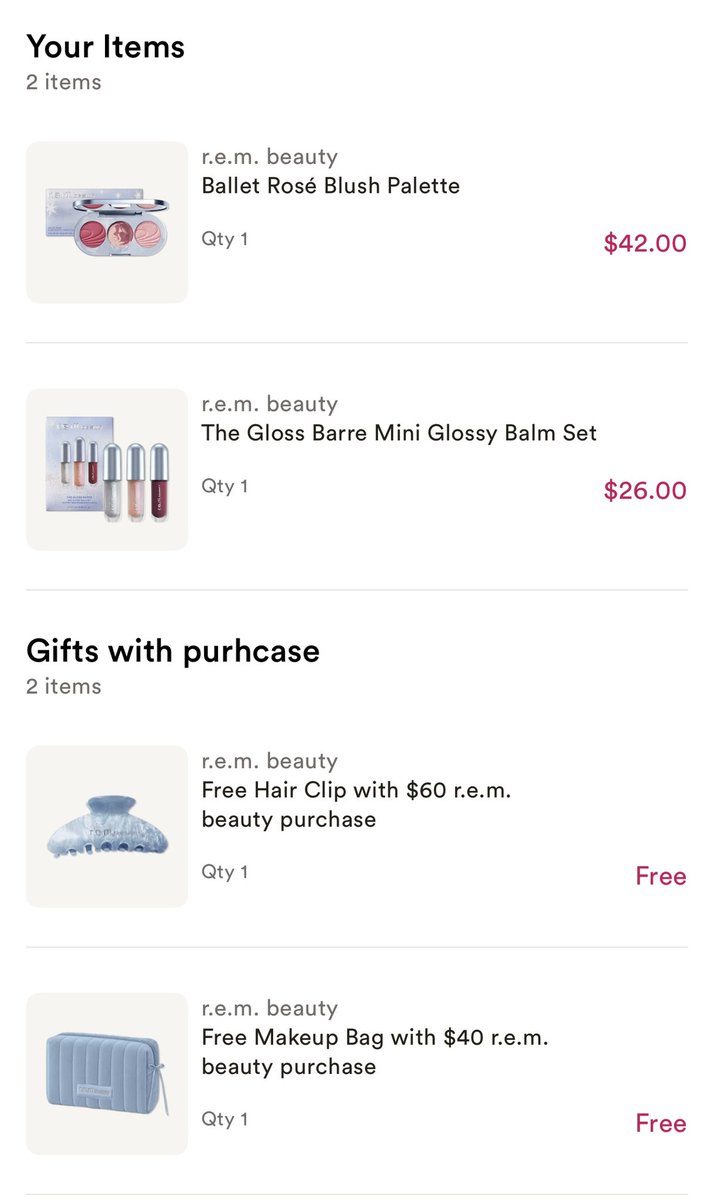Select the Your Items section heading
This screenshot has width=714, height=1200.
[106, 47]
